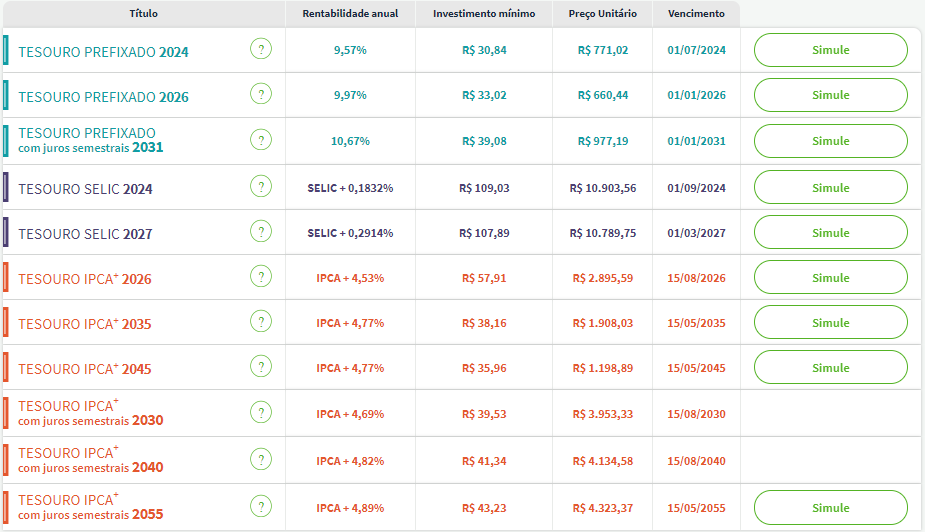Click help icon for IPCA+ juros semestrais 2055
Viewport: 925px width, 532px height.
click(x=261, y=506)
